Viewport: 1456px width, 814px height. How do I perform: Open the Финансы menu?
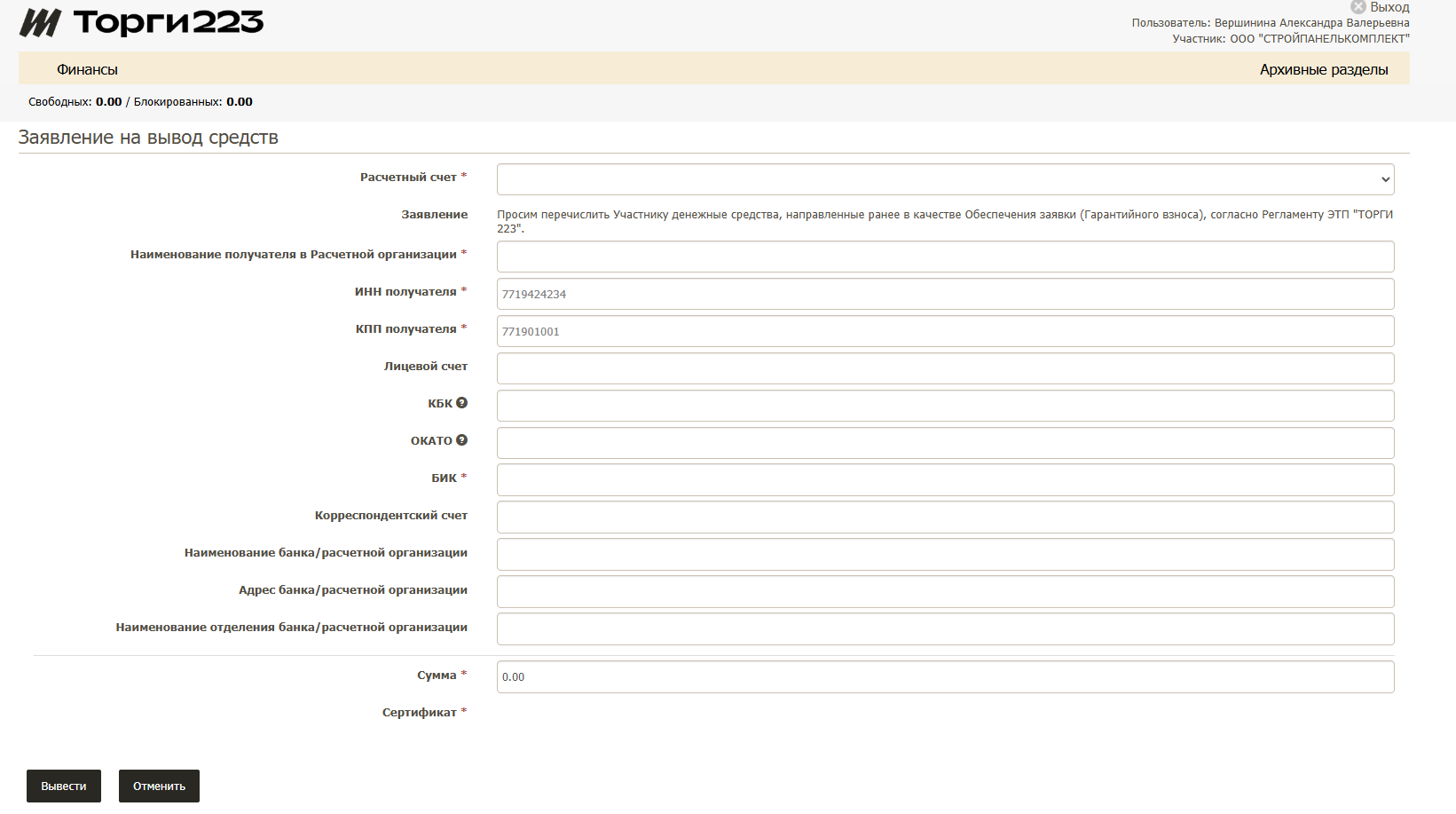point(87,69)
